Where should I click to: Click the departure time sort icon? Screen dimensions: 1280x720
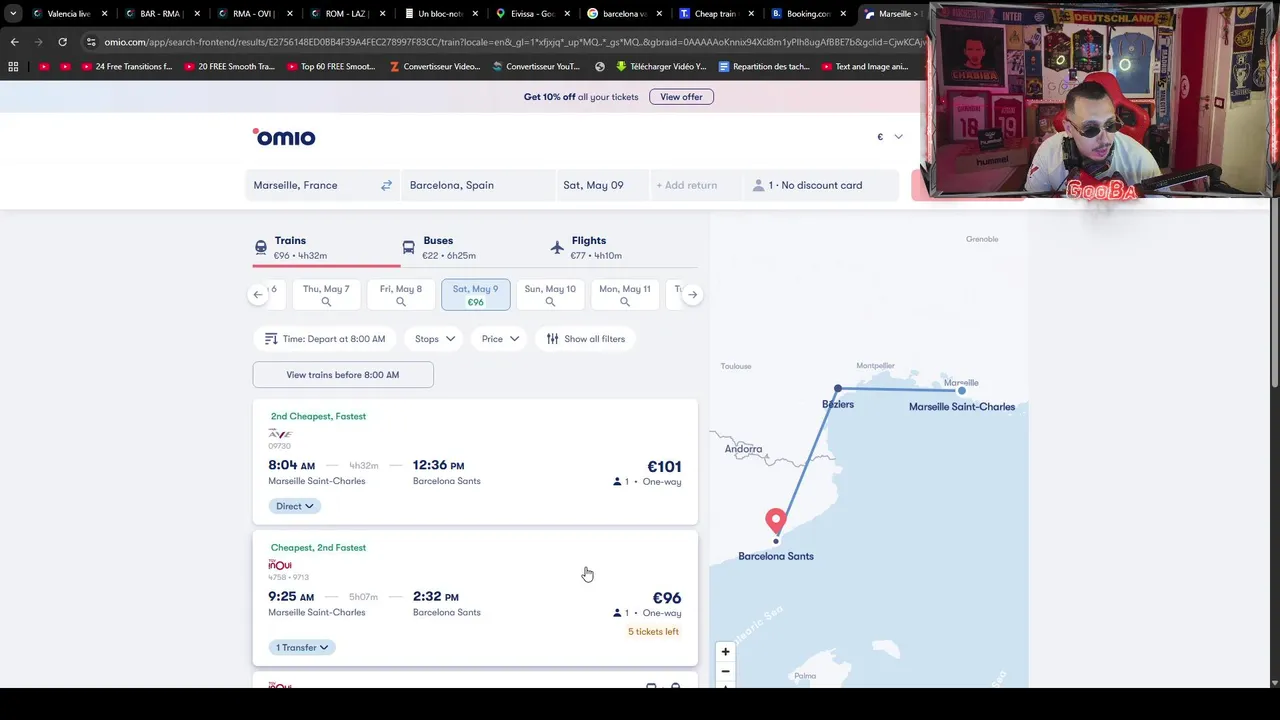[271, 339]
